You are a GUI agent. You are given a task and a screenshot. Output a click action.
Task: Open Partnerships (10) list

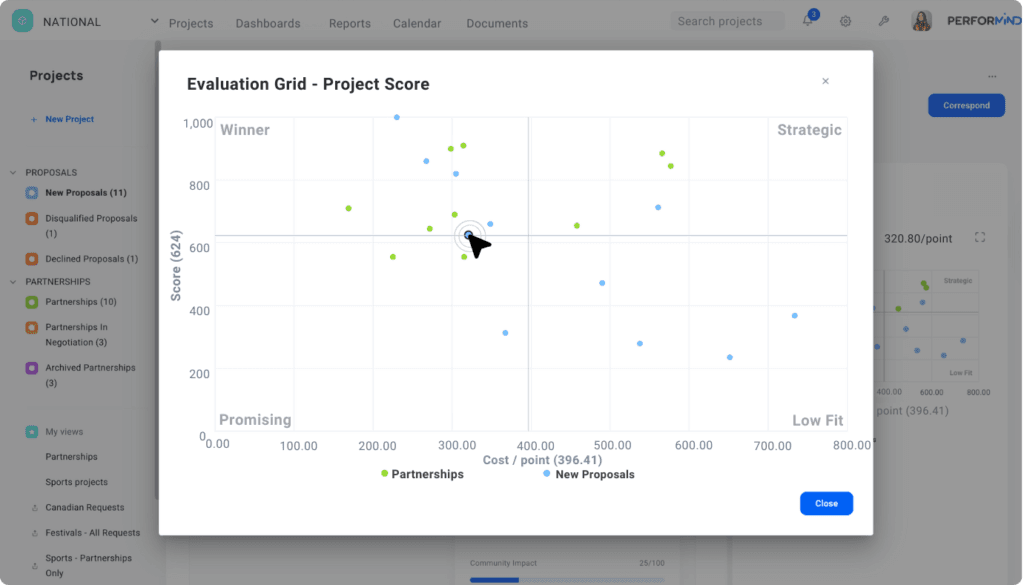(x=80, y=302)
